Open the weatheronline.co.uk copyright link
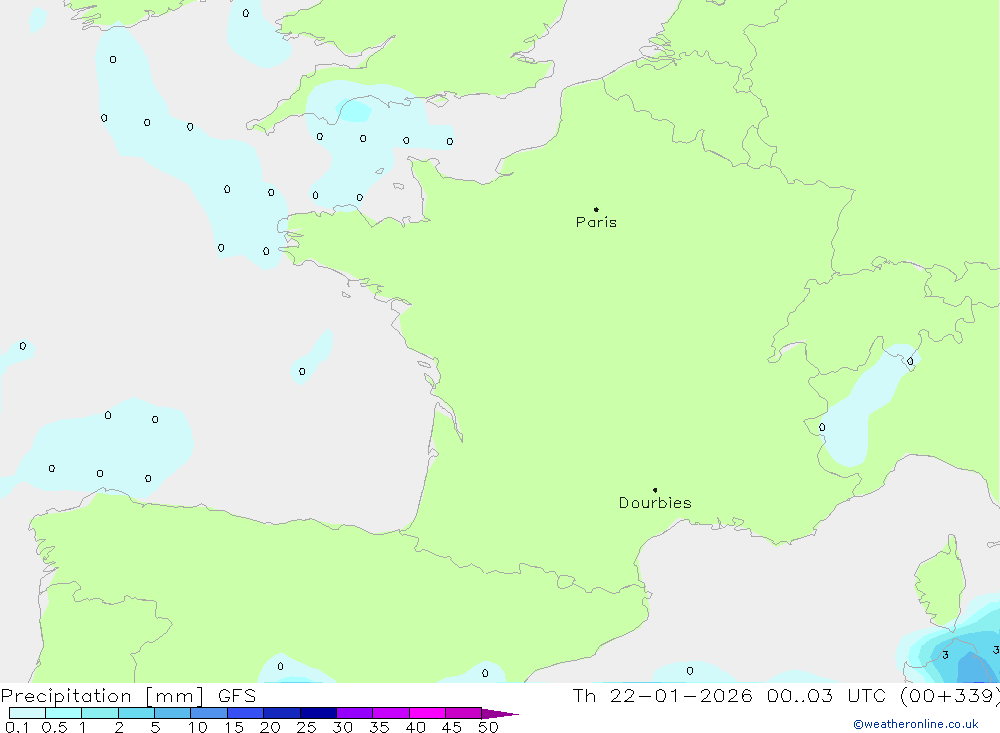The image size is (1000, 733). pos(916,724)
